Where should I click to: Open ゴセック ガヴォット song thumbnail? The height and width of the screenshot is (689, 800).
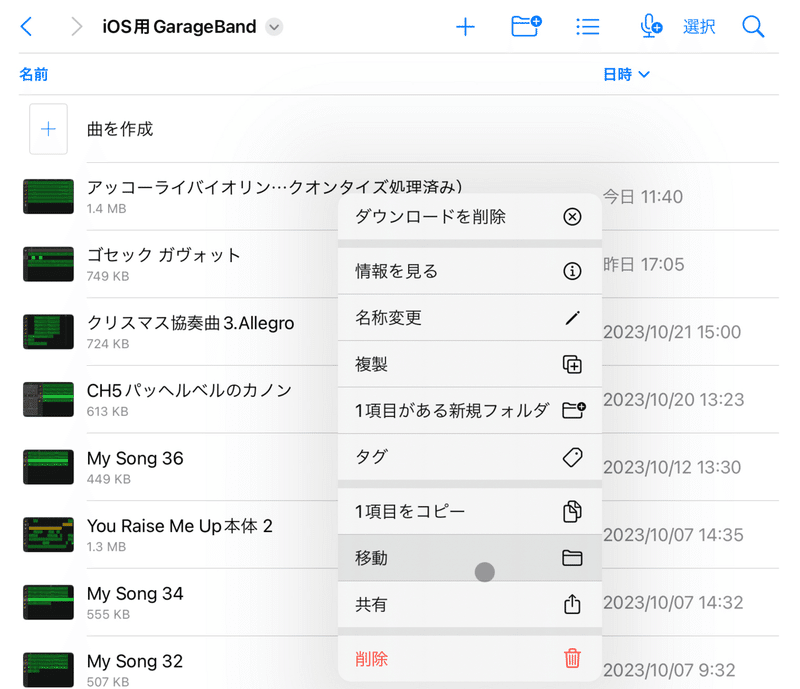(48, 264)
